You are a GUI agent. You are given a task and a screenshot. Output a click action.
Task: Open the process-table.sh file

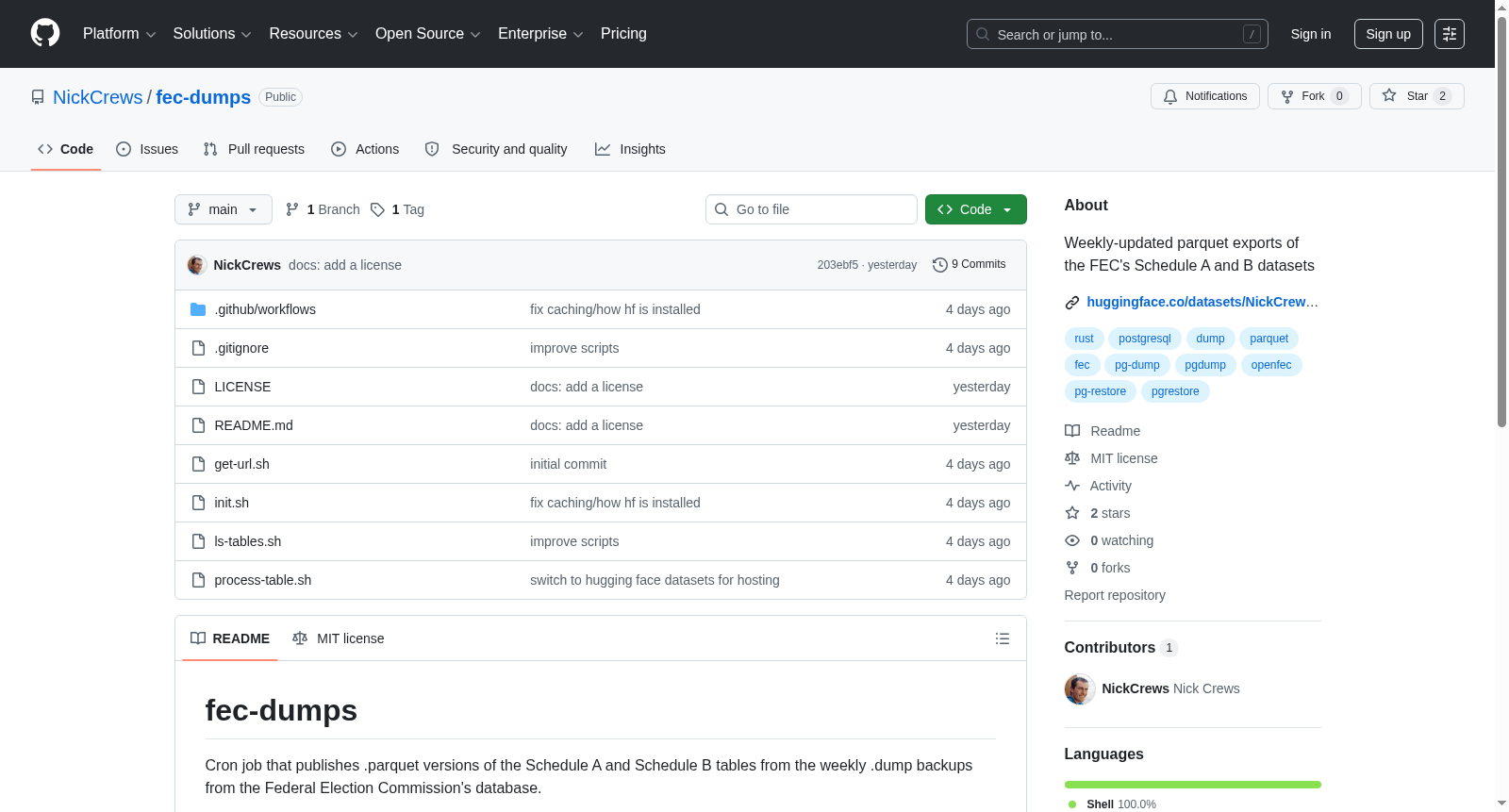click(x=263, y=580)
